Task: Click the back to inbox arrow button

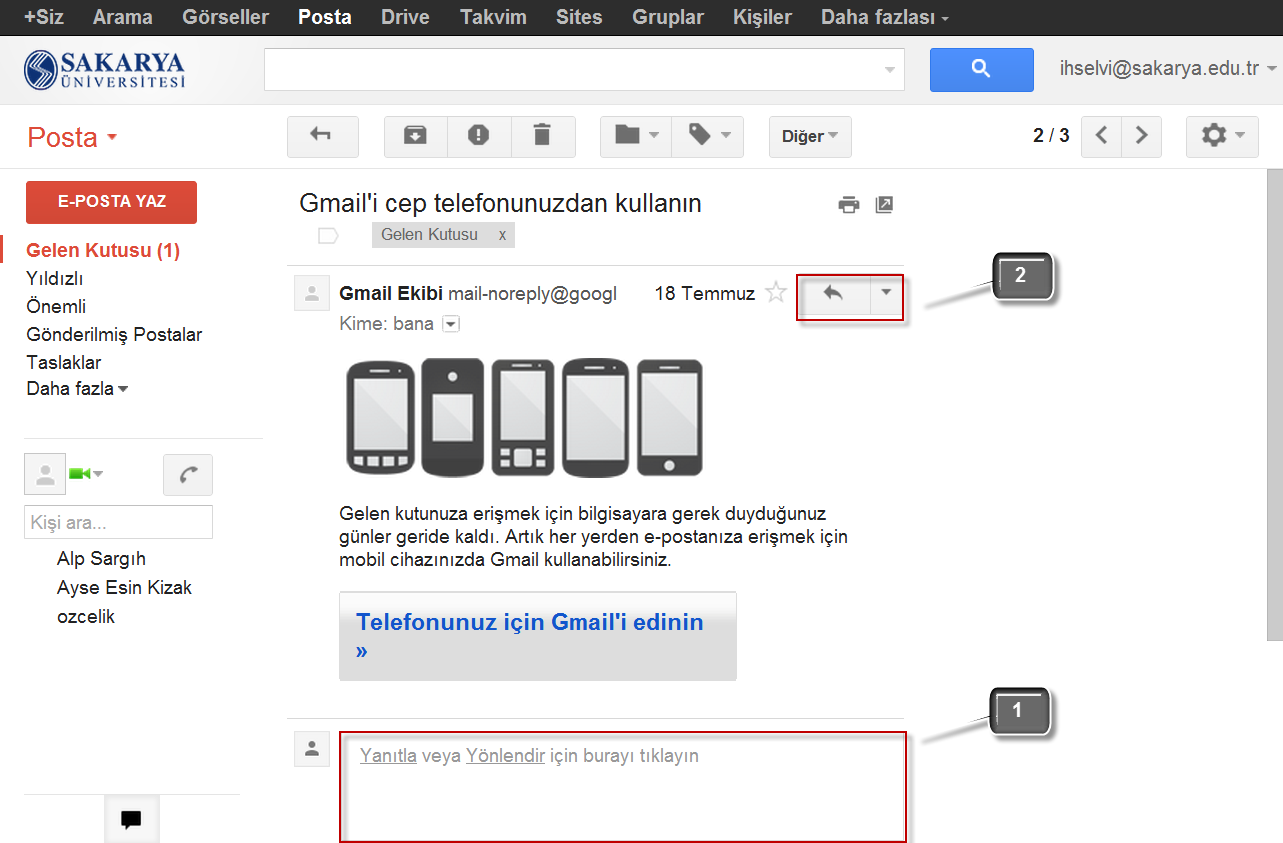Action: tap(322, 137)
